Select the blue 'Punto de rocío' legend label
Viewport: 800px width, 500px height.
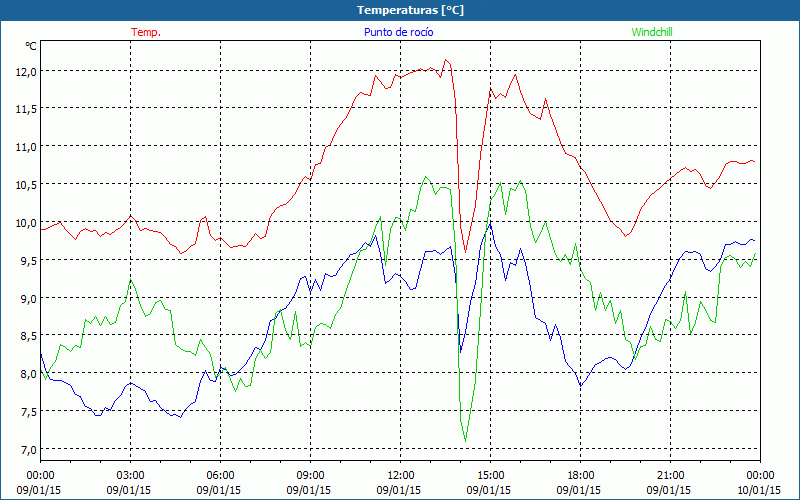pyautogui.click(x=398, y=32)
